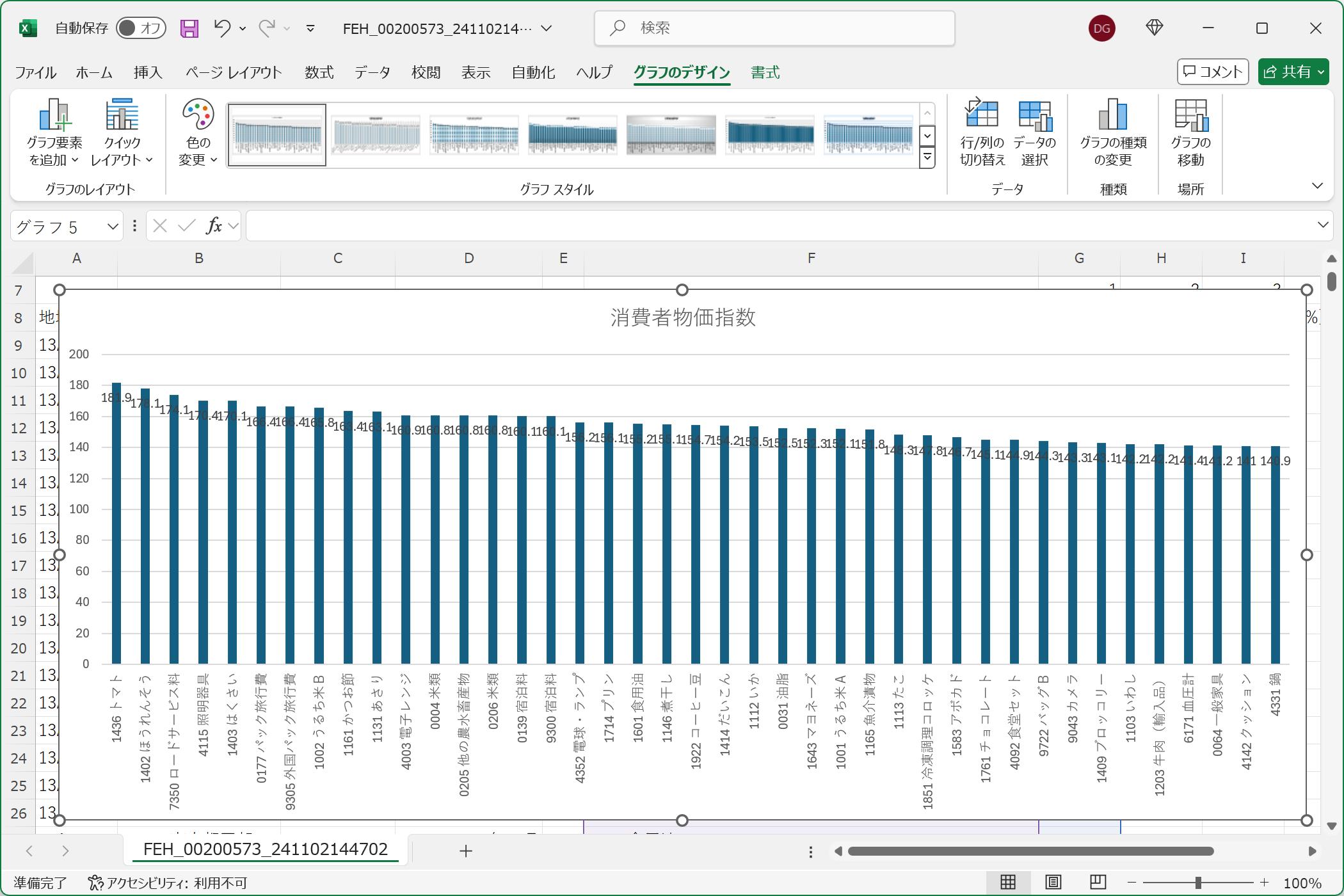Click the Save icon in title bar

189,28
